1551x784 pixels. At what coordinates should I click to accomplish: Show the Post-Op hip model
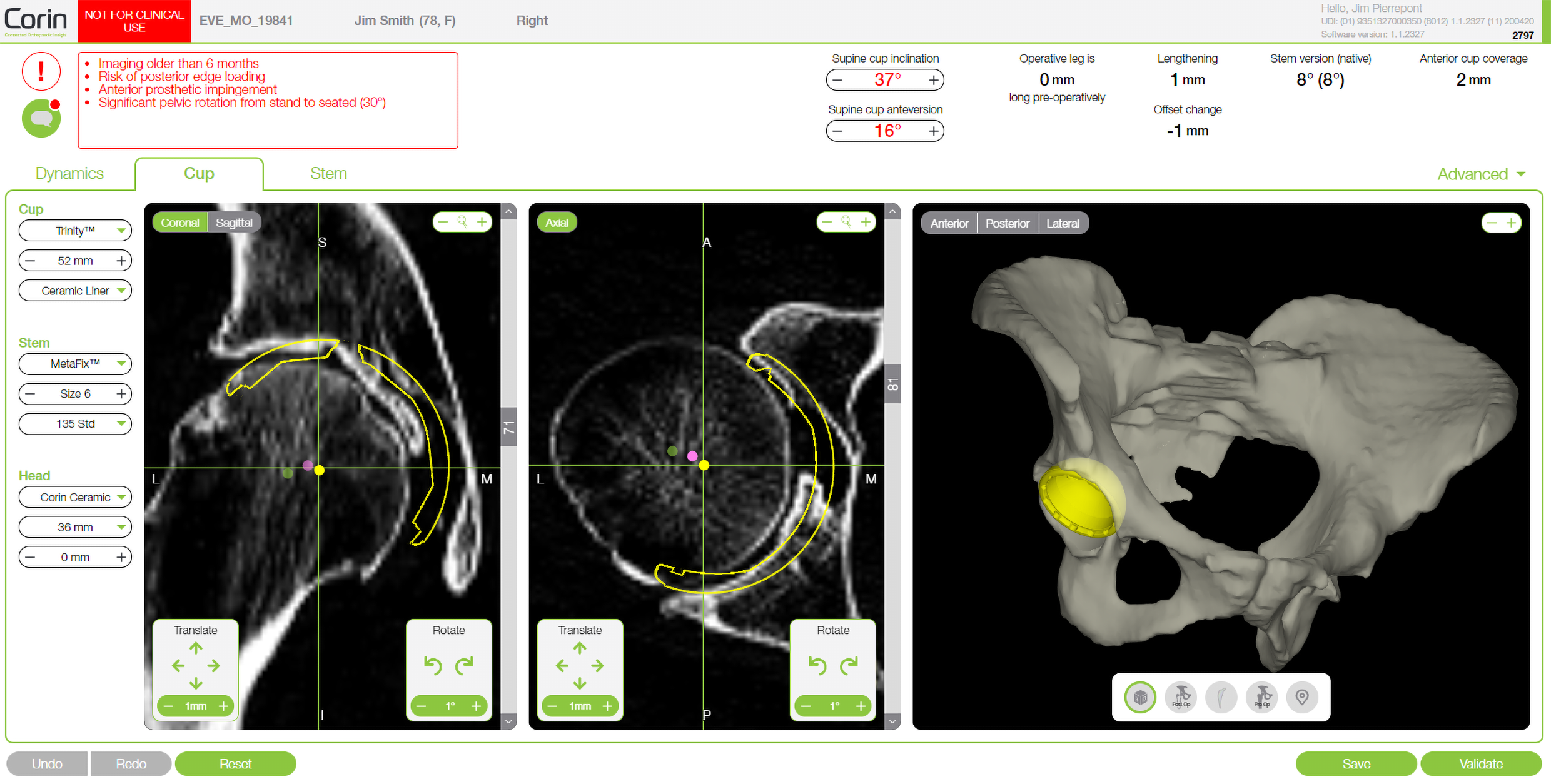1181,697
